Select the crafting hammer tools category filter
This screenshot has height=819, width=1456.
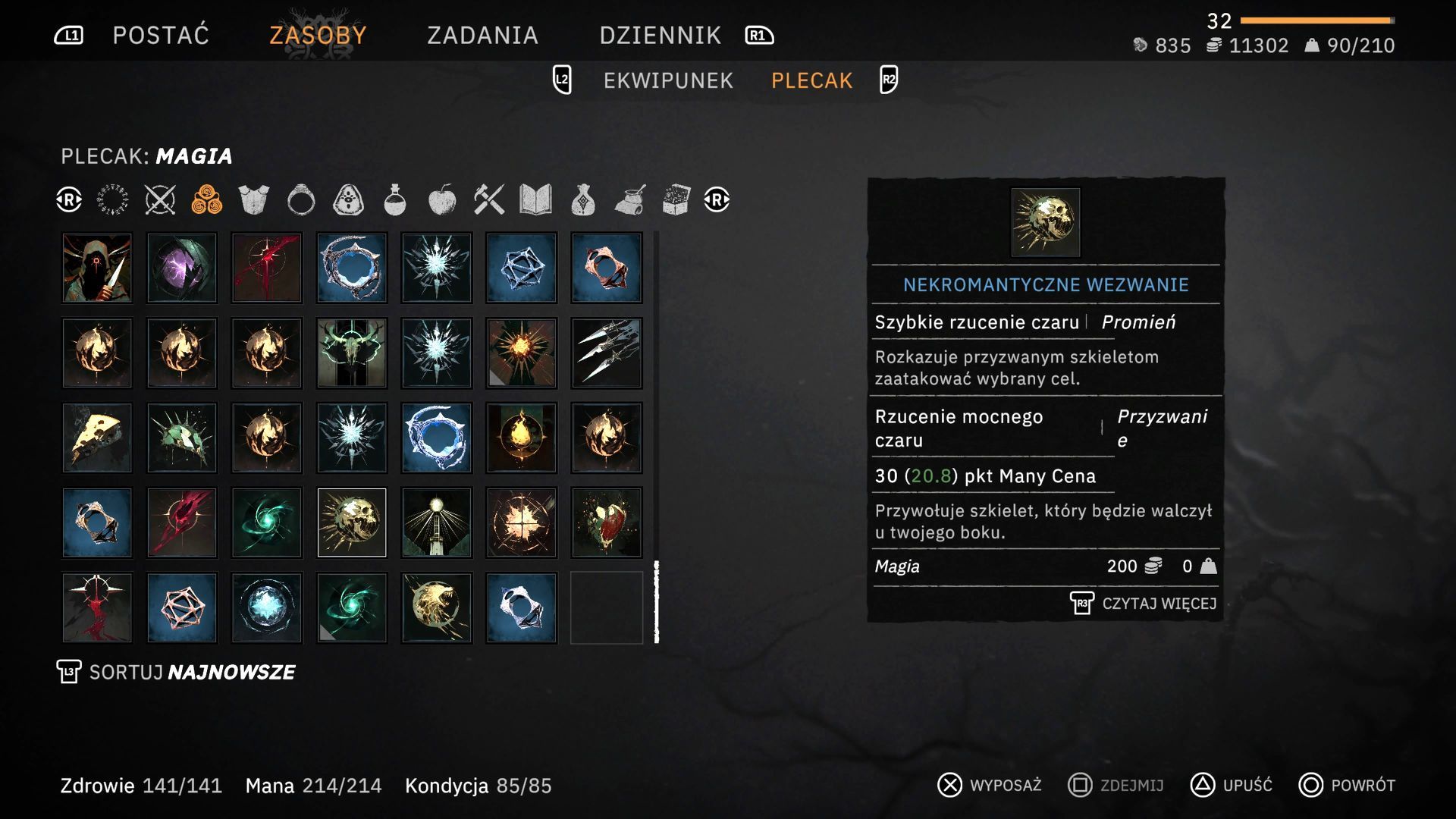click(489, 200)
